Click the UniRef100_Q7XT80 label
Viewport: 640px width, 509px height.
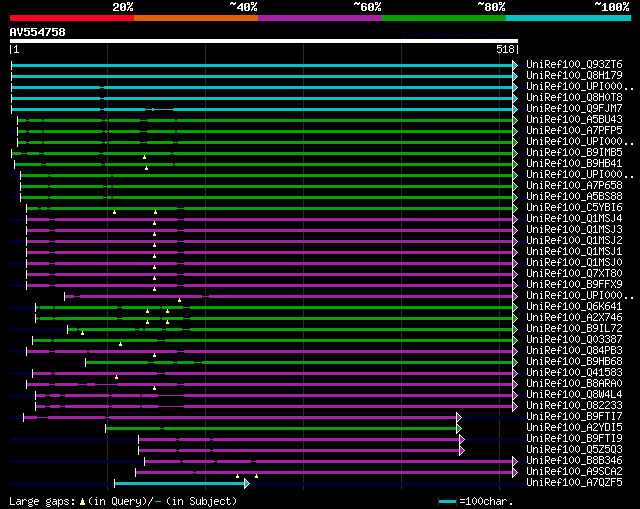point(574,274)
